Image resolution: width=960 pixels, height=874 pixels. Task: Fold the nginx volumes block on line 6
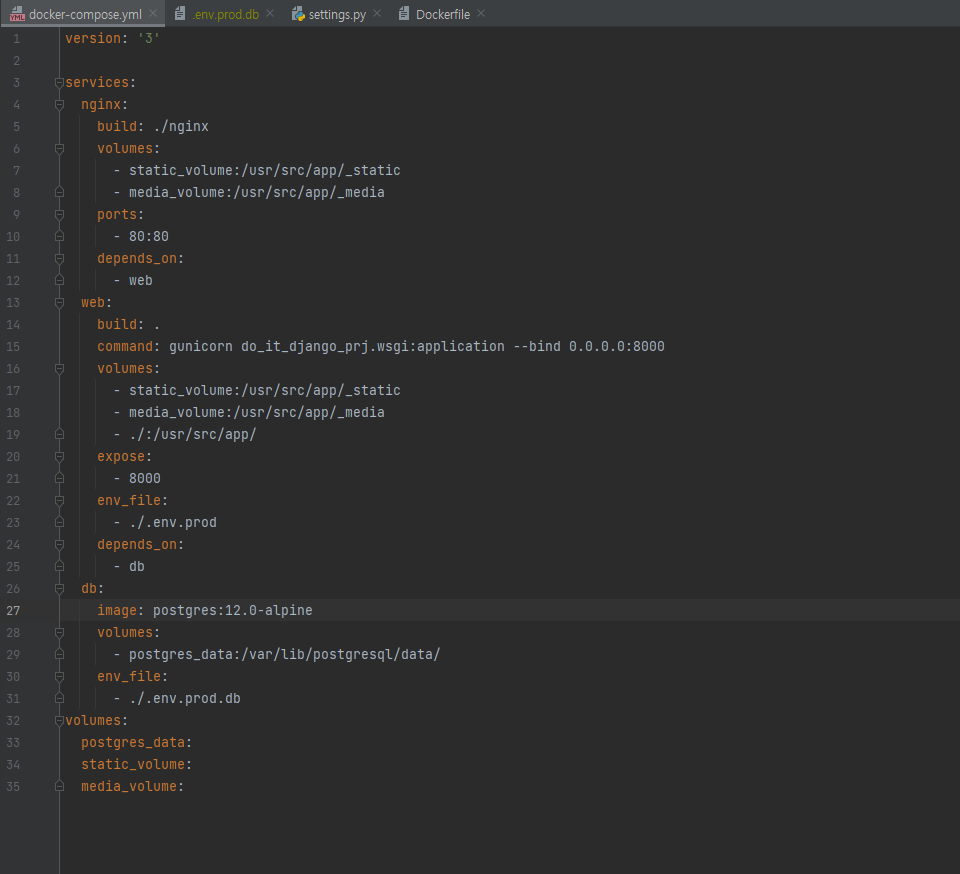tap(59, 149)
